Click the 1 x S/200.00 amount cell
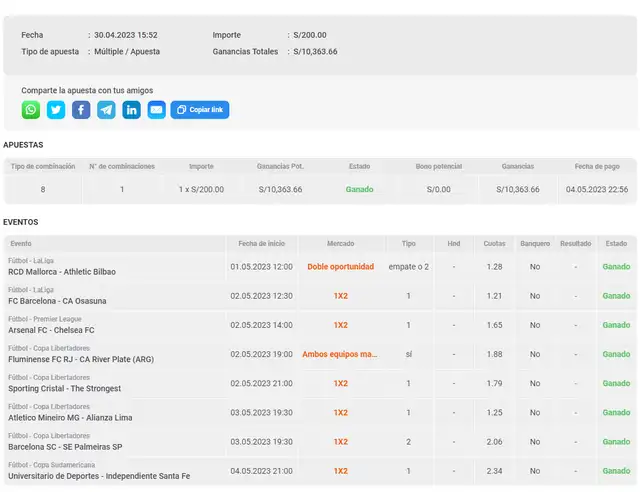 click(201, 189)
